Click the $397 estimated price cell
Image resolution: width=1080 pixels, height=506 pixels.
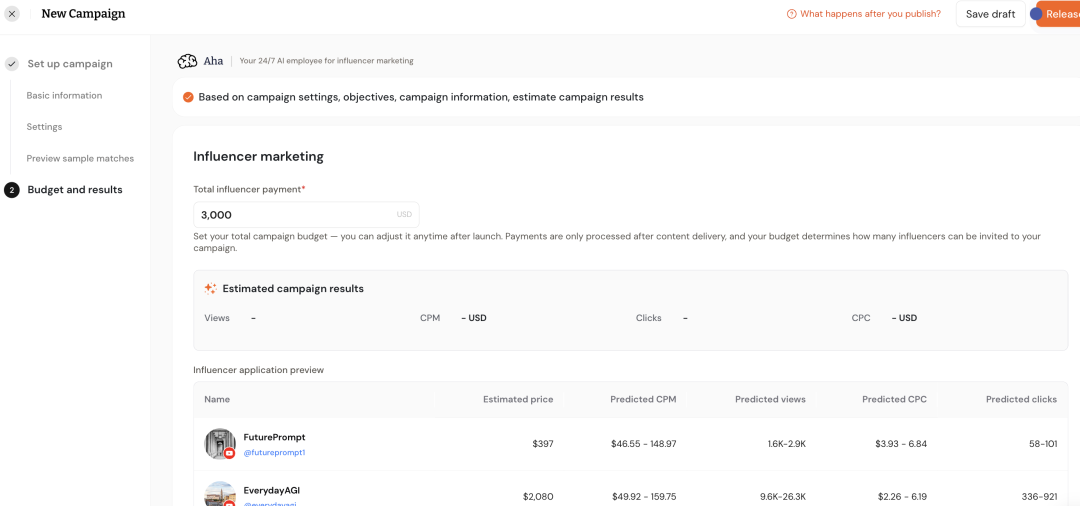[542, 444]
